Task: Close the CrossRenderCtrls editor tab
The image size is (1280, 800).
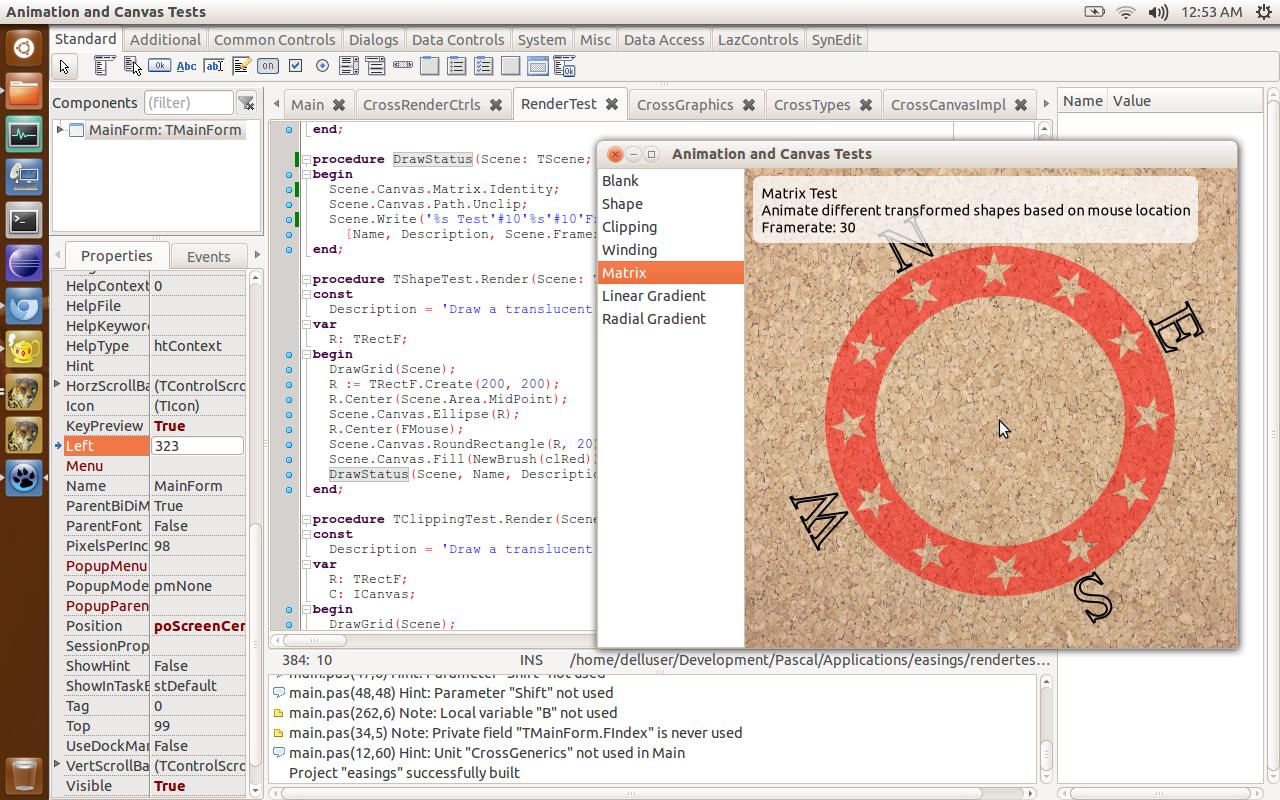Action: tap(495, 105)
